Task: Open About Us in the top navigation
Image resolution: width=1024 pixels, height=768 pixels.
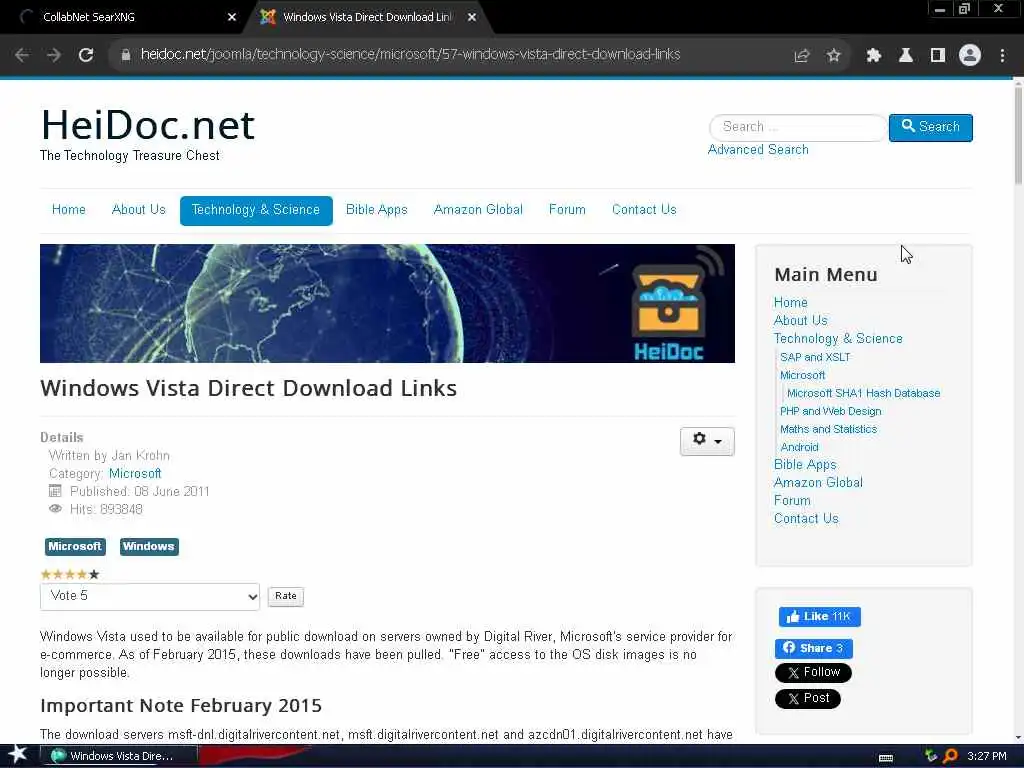Action: [x=138, y=210]
